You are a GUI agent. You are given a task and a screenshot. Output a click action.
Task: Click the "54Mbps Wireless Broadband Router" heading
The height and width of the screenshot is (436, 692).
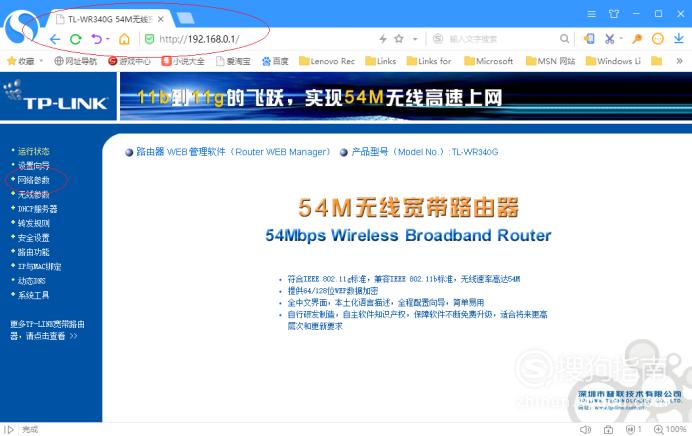pos(408,235)
